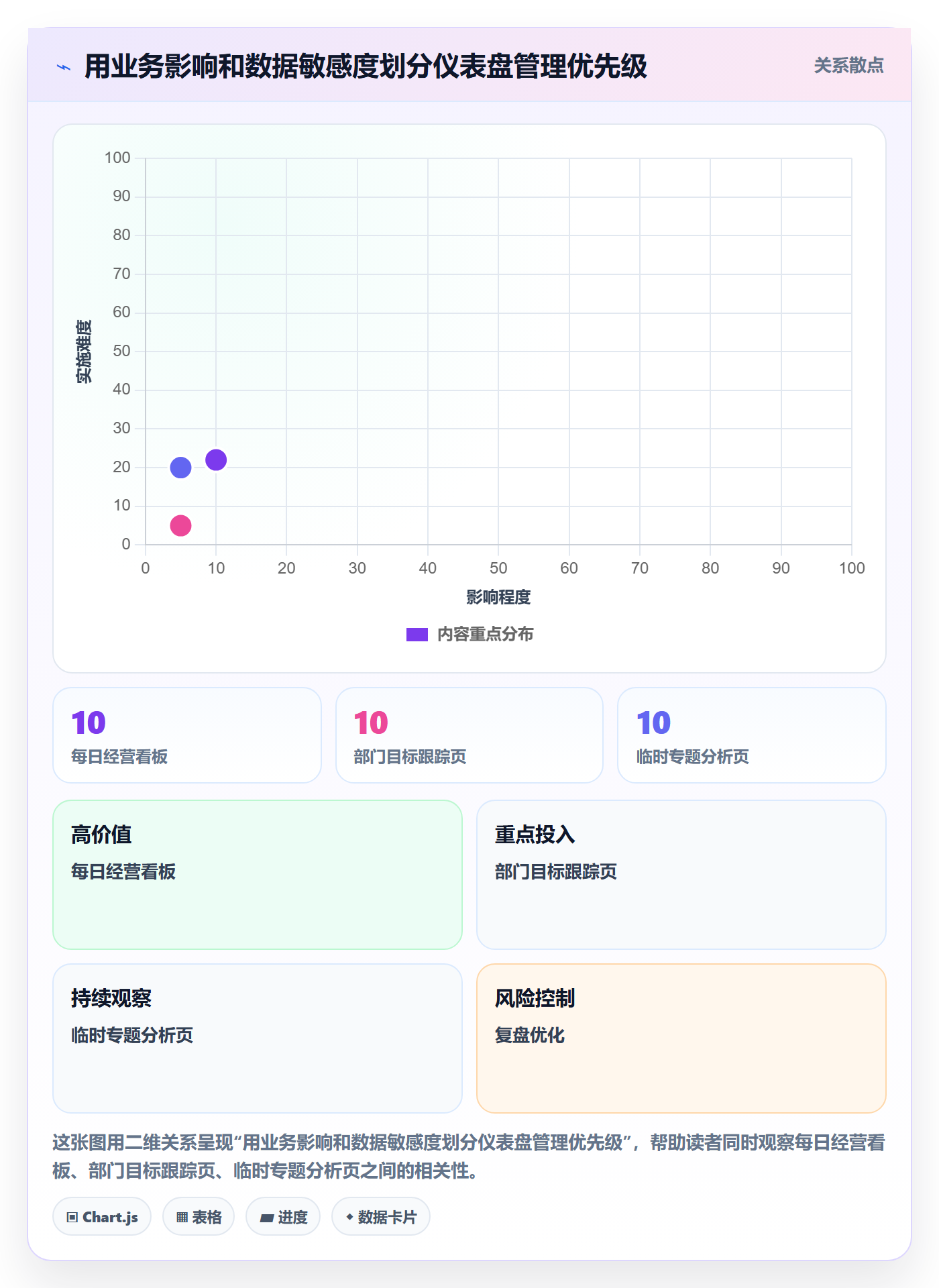Click the description paragraph starting 这张图用二维关系
This screenshot has width=939, height=1288.
(469, 1157)
